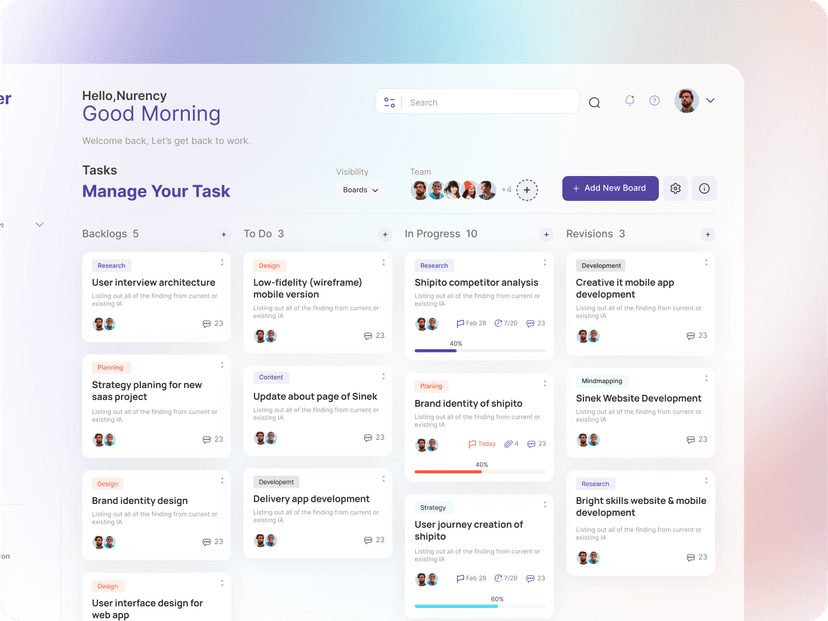Add a team member with dashed plus
This screenshot has height=621, width=828.
tap(527, 189)
